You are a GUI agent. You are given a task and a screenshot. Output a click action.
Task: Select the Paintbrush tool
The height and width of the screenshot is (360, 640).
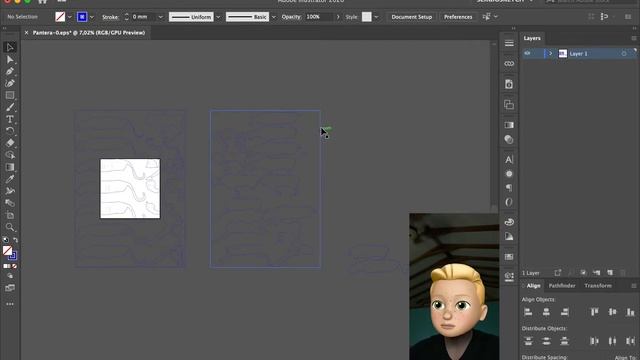[10, 107]
